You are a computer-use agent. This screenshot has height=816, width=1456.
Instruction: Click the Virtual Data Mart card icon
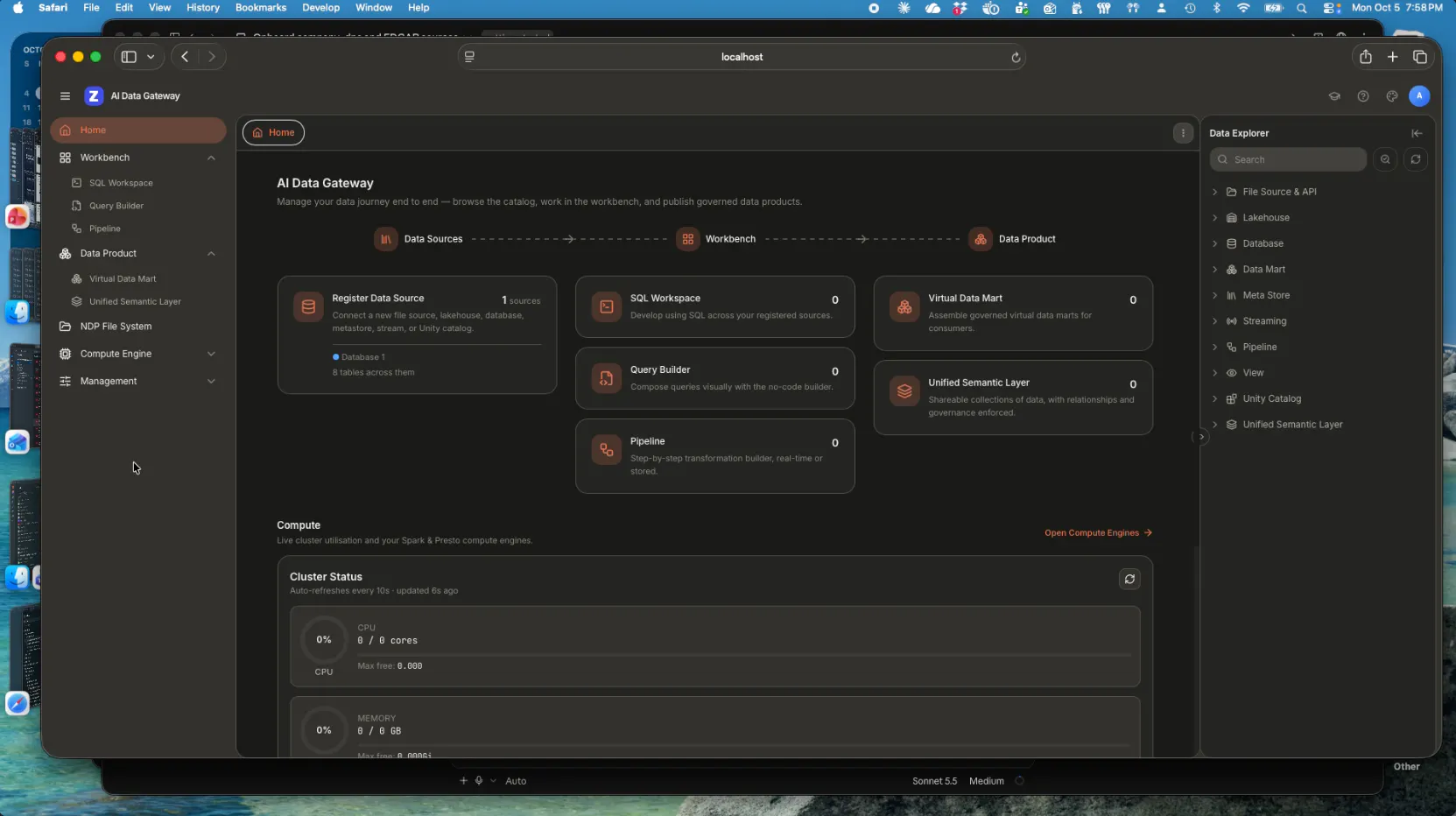pyautogui.click(x=904, y=307)
